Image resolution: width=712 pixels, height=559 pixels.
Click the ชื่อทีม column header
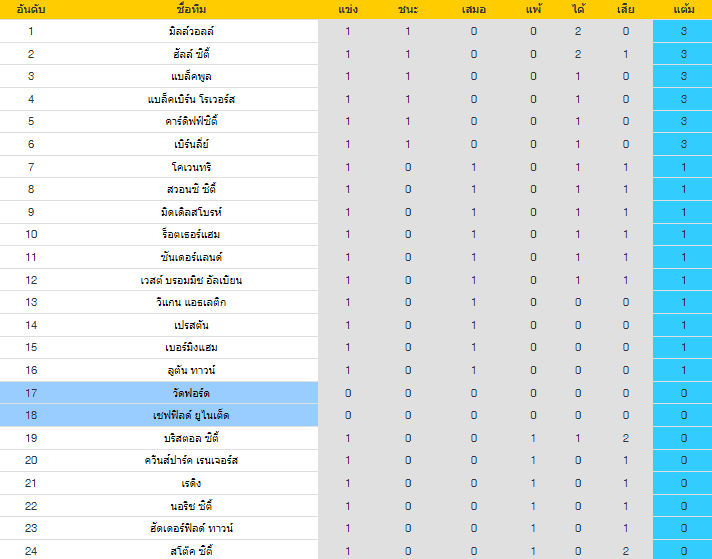191,10
